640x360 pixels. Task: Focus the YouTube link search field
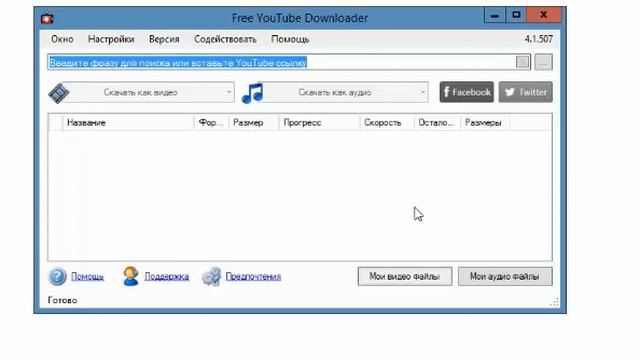pyautogui.click(x=289, y=62)
